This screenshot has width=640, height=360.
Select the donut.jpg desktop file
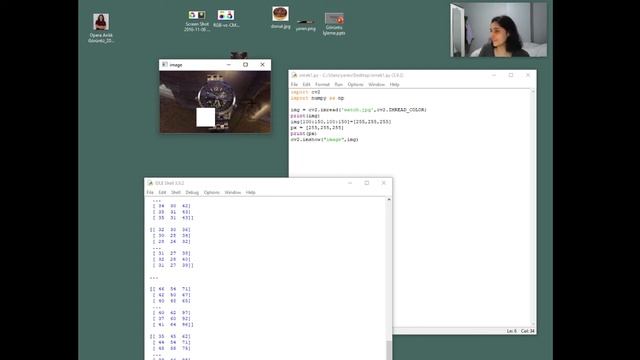click(280, 18)
